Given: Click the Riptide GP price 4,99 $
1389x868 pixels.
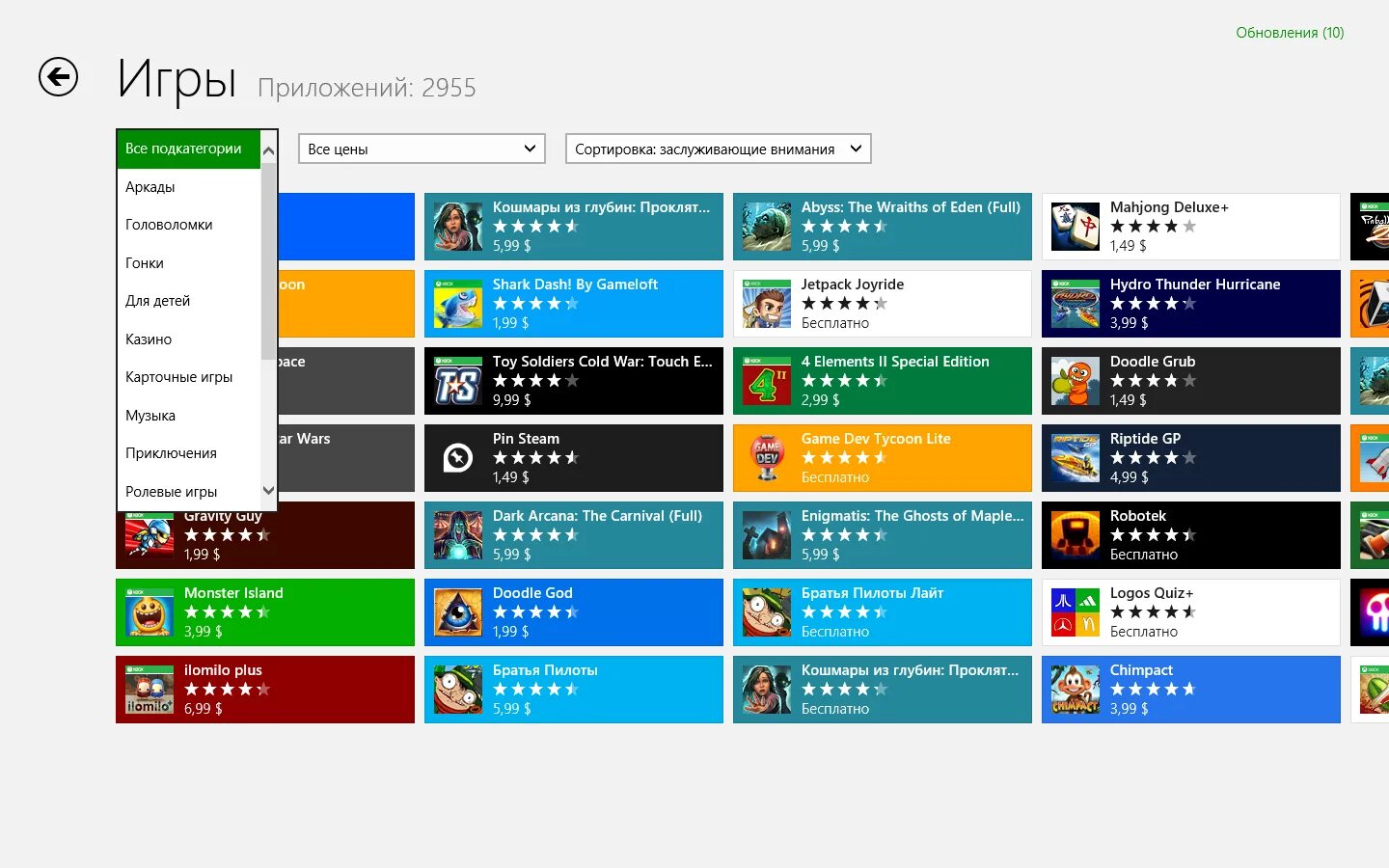Looking at the screenshot, I should pyautogui.click(x=1129, y=477).
